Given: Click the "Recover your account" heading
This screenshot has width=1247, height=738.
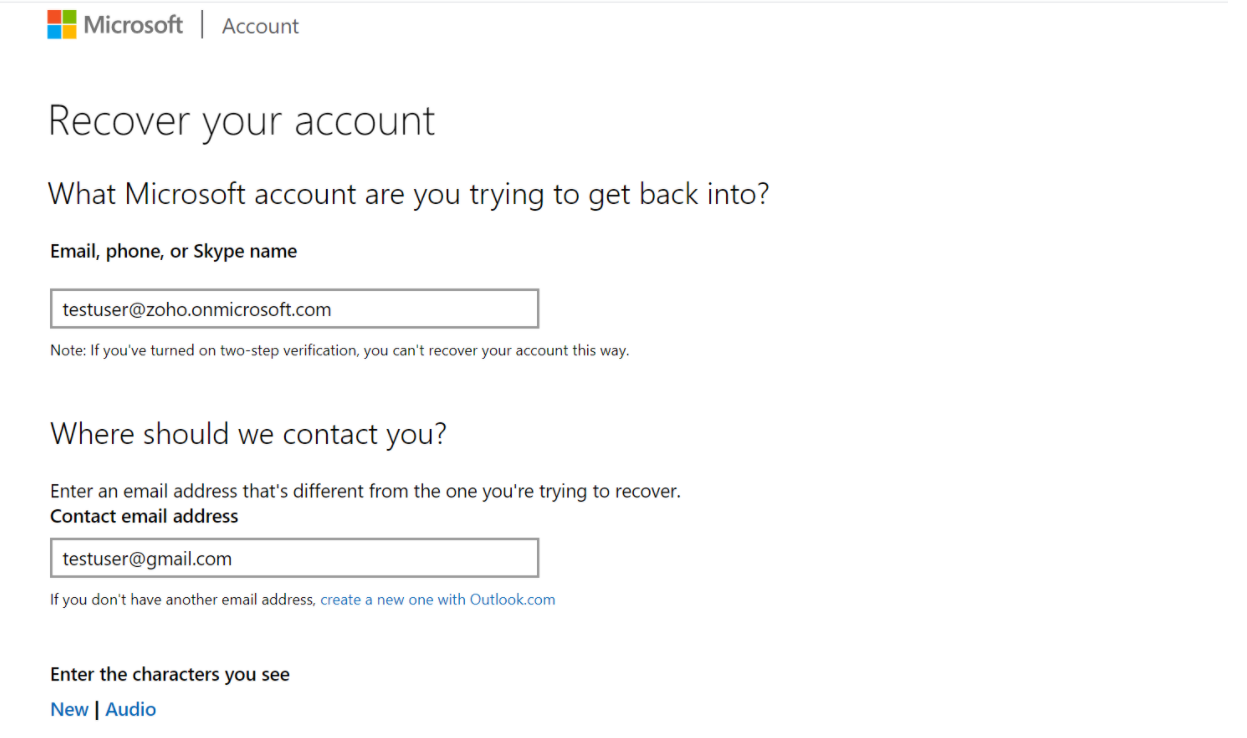Looking at the screenshot, I should (241, 121).
